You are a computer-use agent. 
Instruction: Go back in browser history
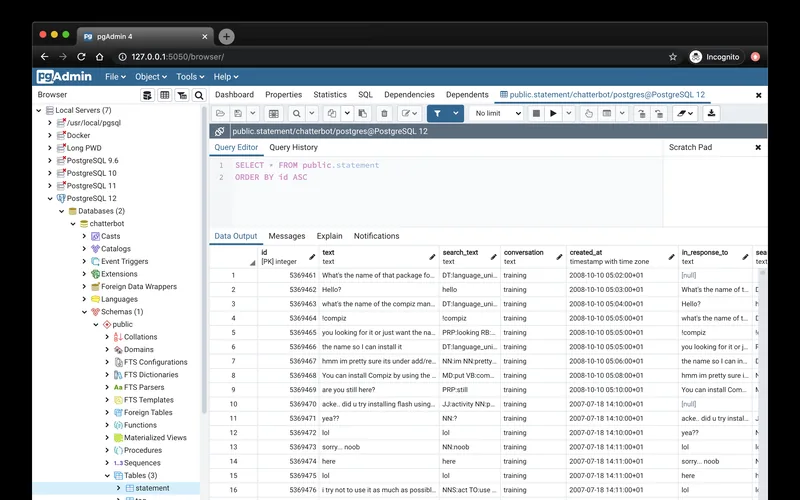[44, 57]
